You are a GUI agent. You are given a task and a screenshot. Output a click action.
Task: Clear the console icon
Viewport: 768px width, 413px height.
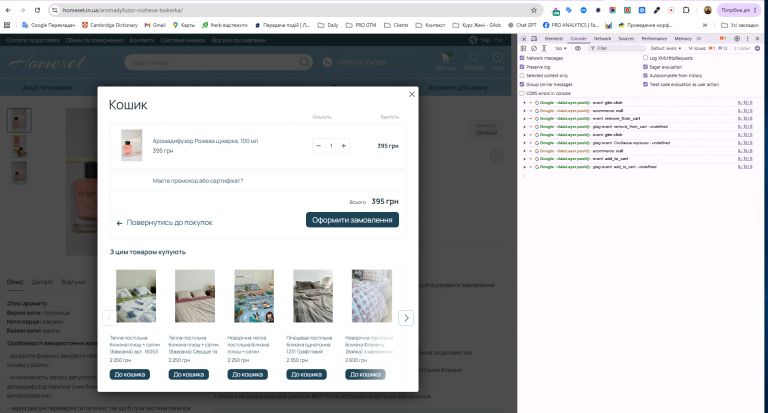click(x=534, y=49)
